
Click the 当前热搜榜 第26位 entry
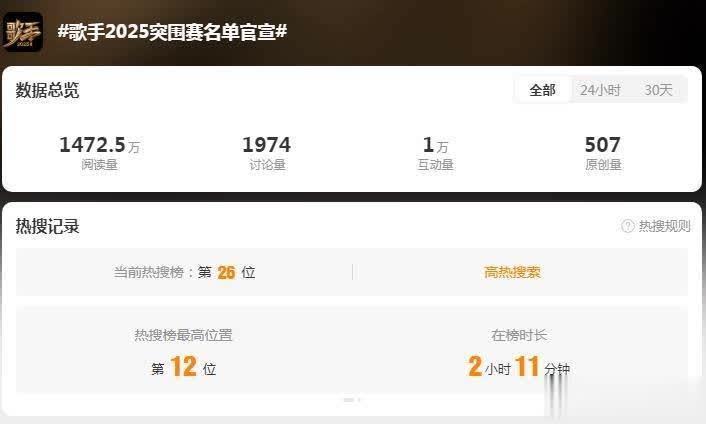coord(185,272)
